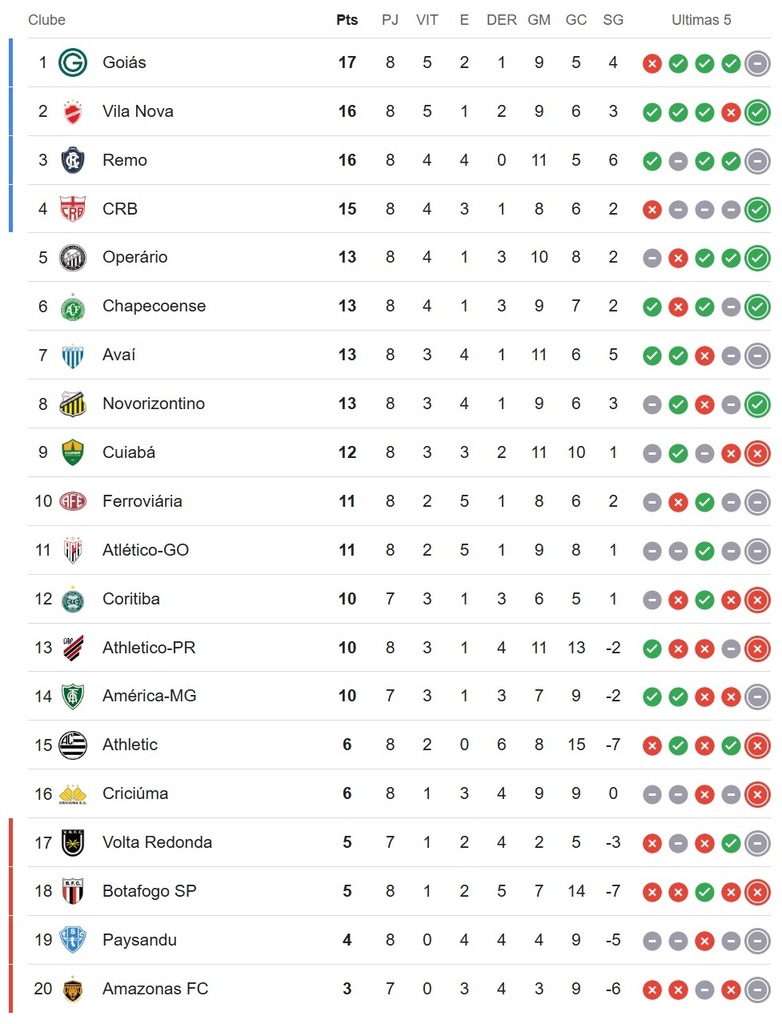Select the SG column header
The height and width of the screenshot is (1024, 782).
point(613,20)
